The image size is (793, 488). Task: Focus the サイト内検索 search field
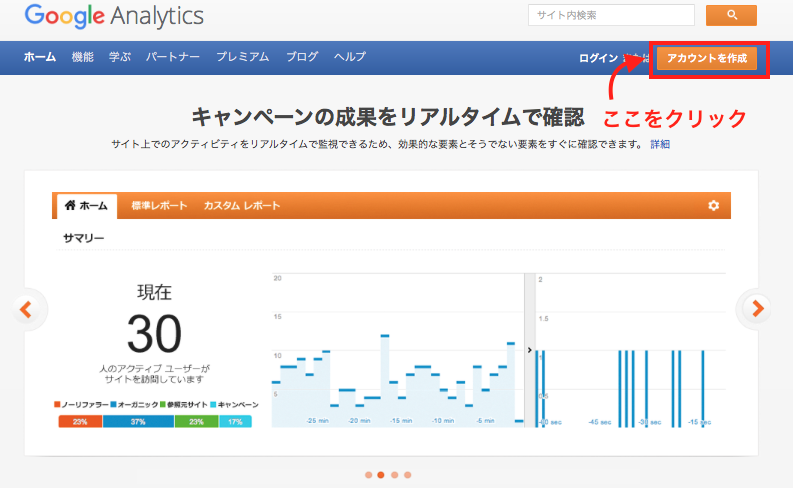pyautogui.click(x=610, y=15)
